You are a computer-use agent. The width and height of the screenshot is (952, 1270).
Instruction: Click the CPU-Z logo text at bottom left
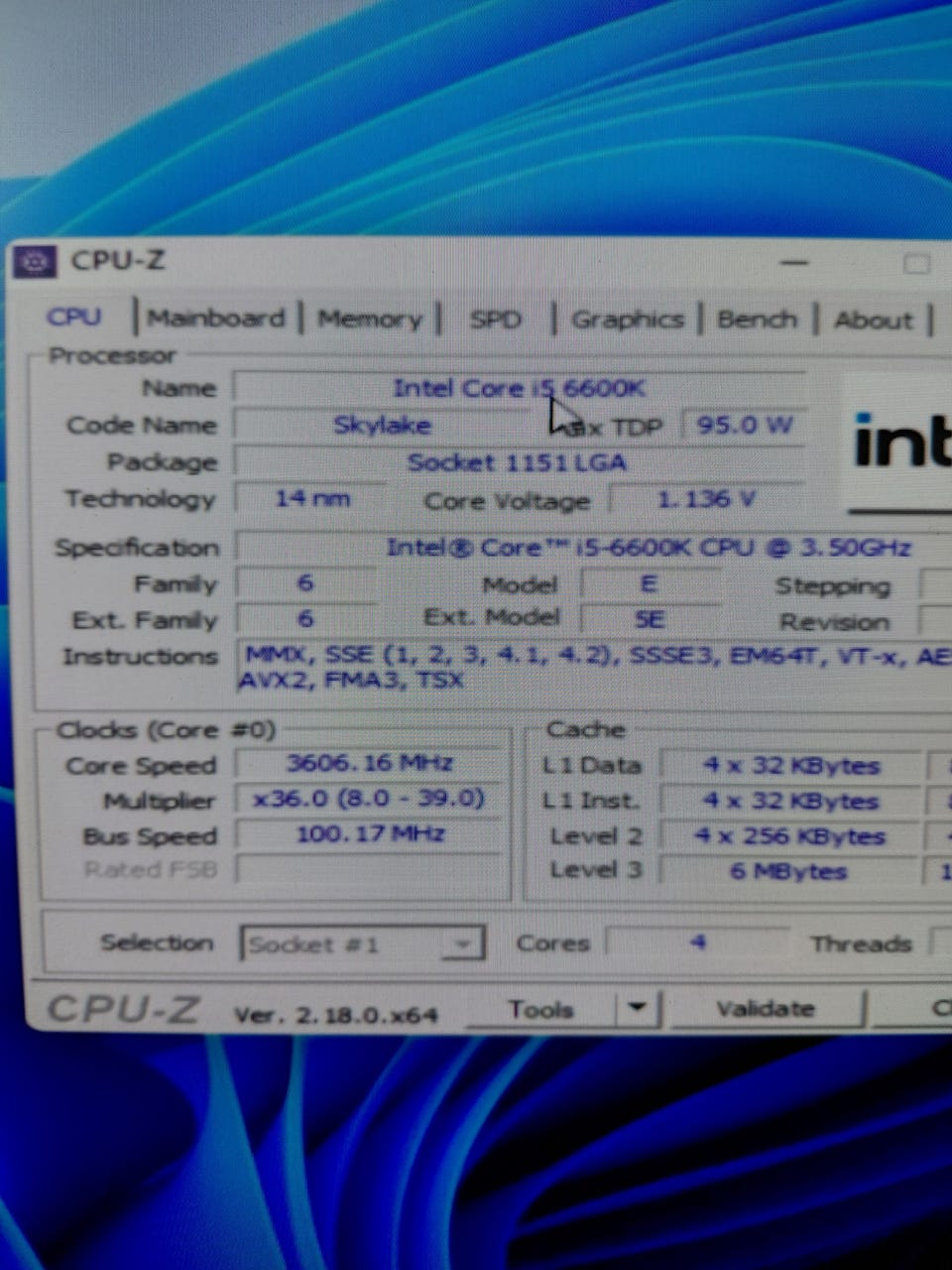pos(123,1010)
